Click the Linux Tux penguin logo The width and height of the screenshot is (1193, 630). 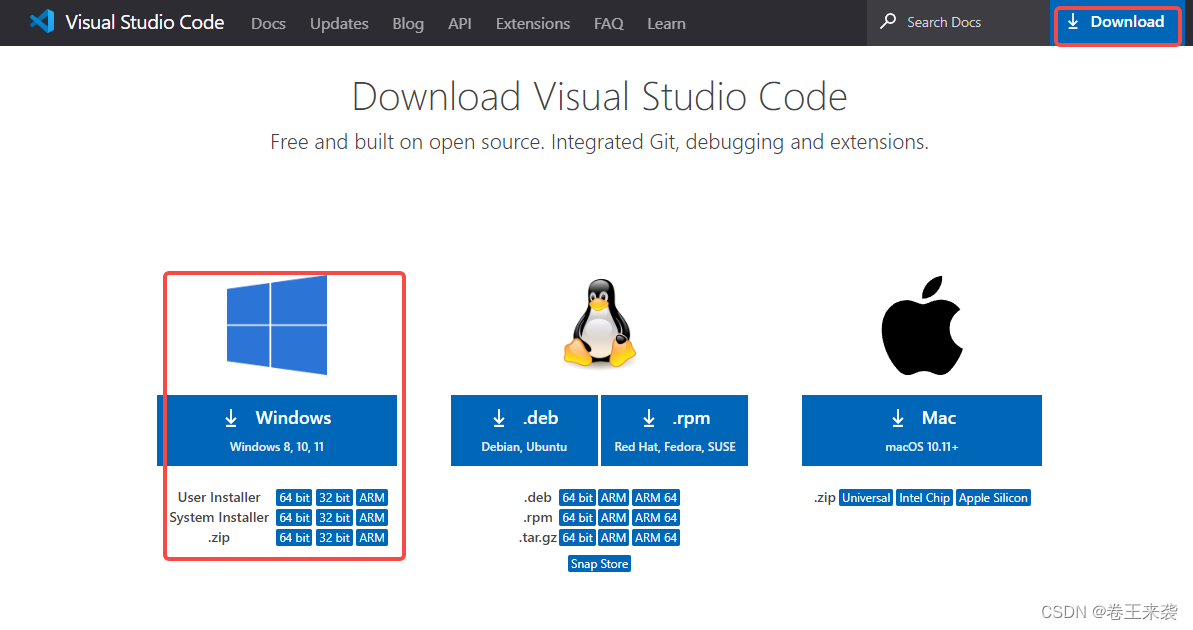[600, 323]
